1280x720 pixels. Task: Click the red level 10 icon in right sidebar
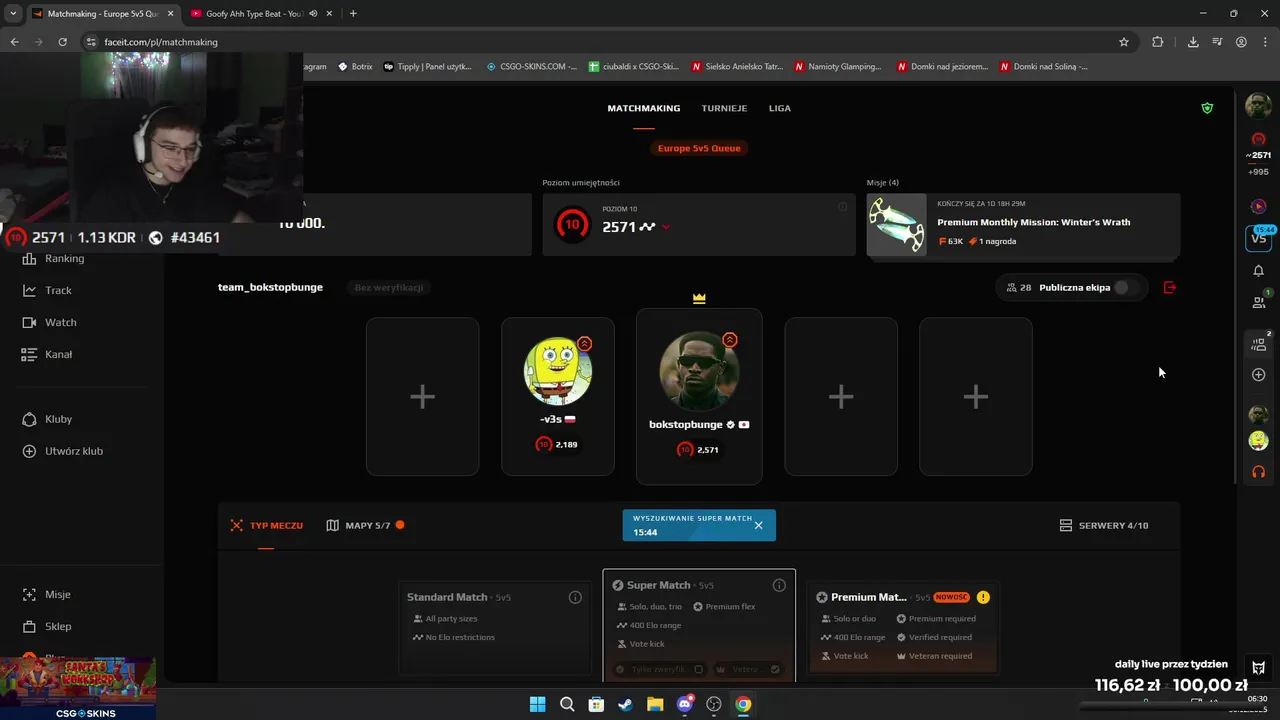coord(1258,139)
